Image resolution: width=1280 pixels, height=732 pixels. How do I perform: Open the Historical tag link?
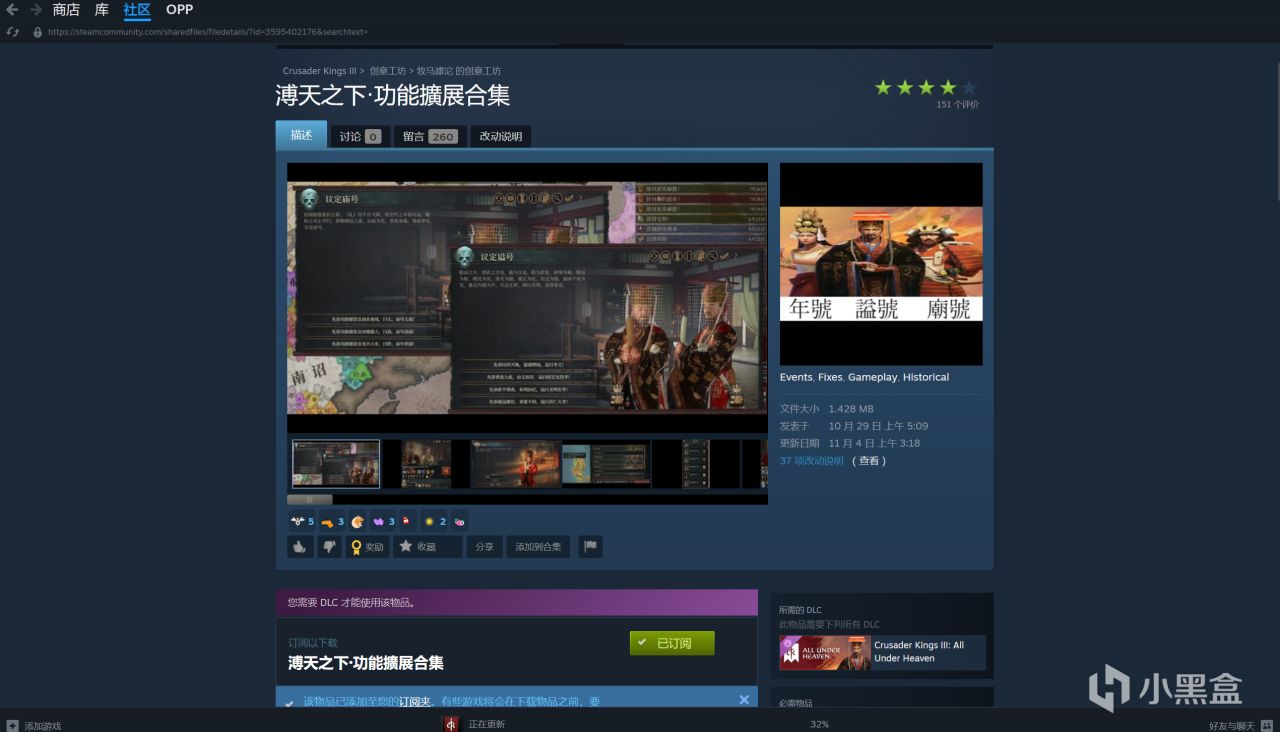pos(926,377)
